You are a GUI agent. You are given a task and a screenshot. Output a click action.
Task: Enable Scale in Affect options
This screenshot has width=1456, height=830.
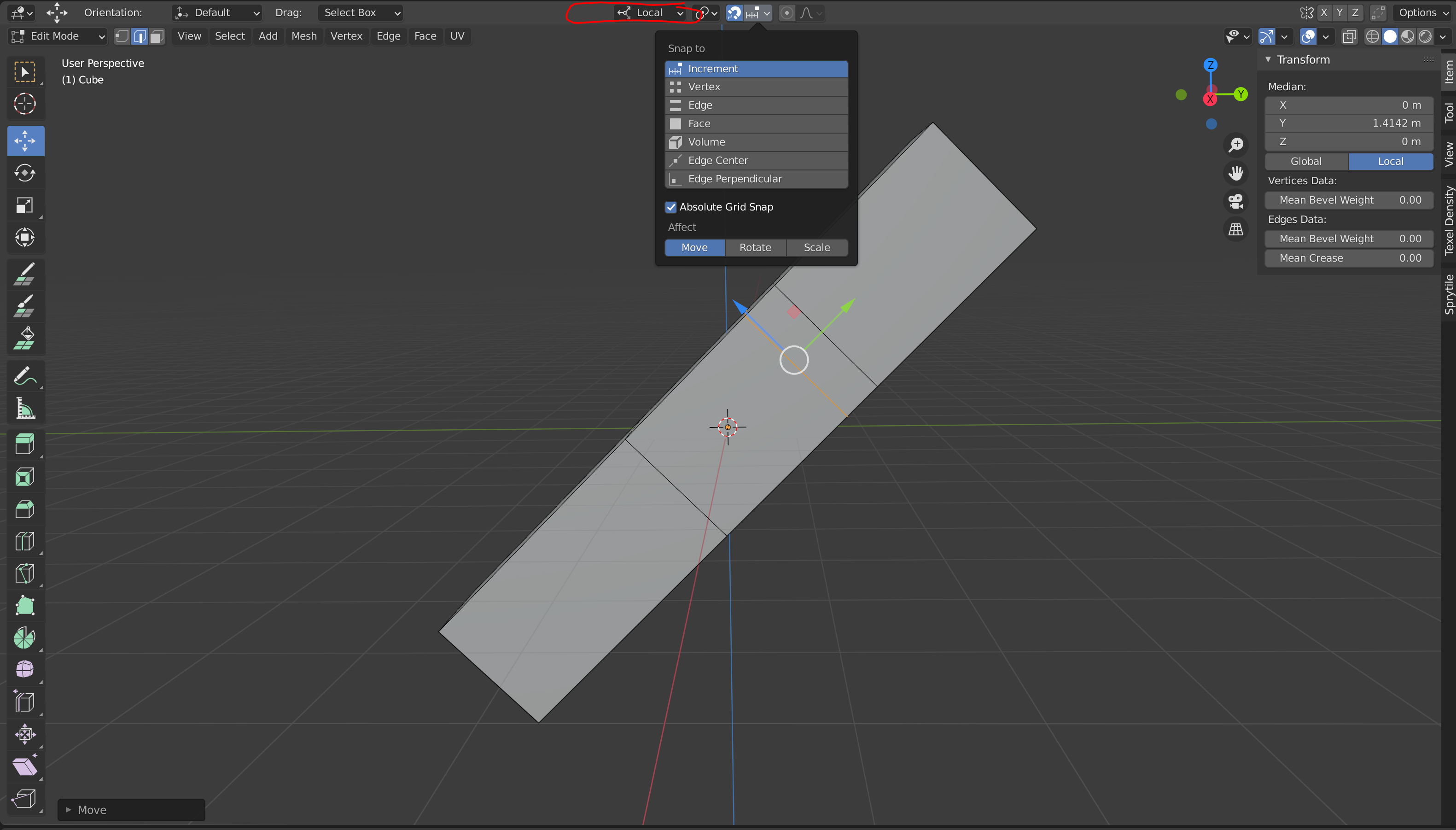[x=816, y=247]
